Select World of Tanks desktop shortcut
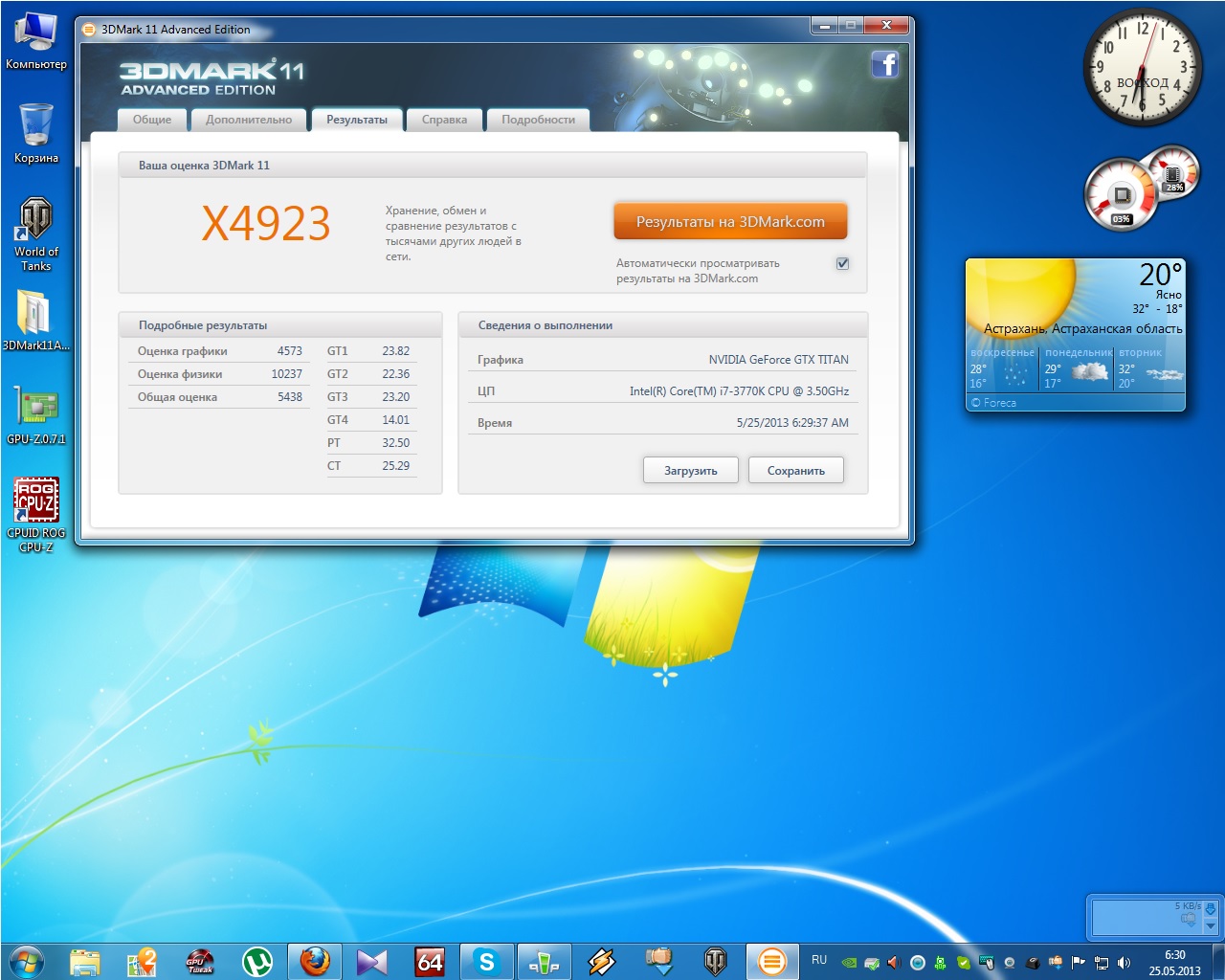 pyautogui.click(x=36, y=235)
